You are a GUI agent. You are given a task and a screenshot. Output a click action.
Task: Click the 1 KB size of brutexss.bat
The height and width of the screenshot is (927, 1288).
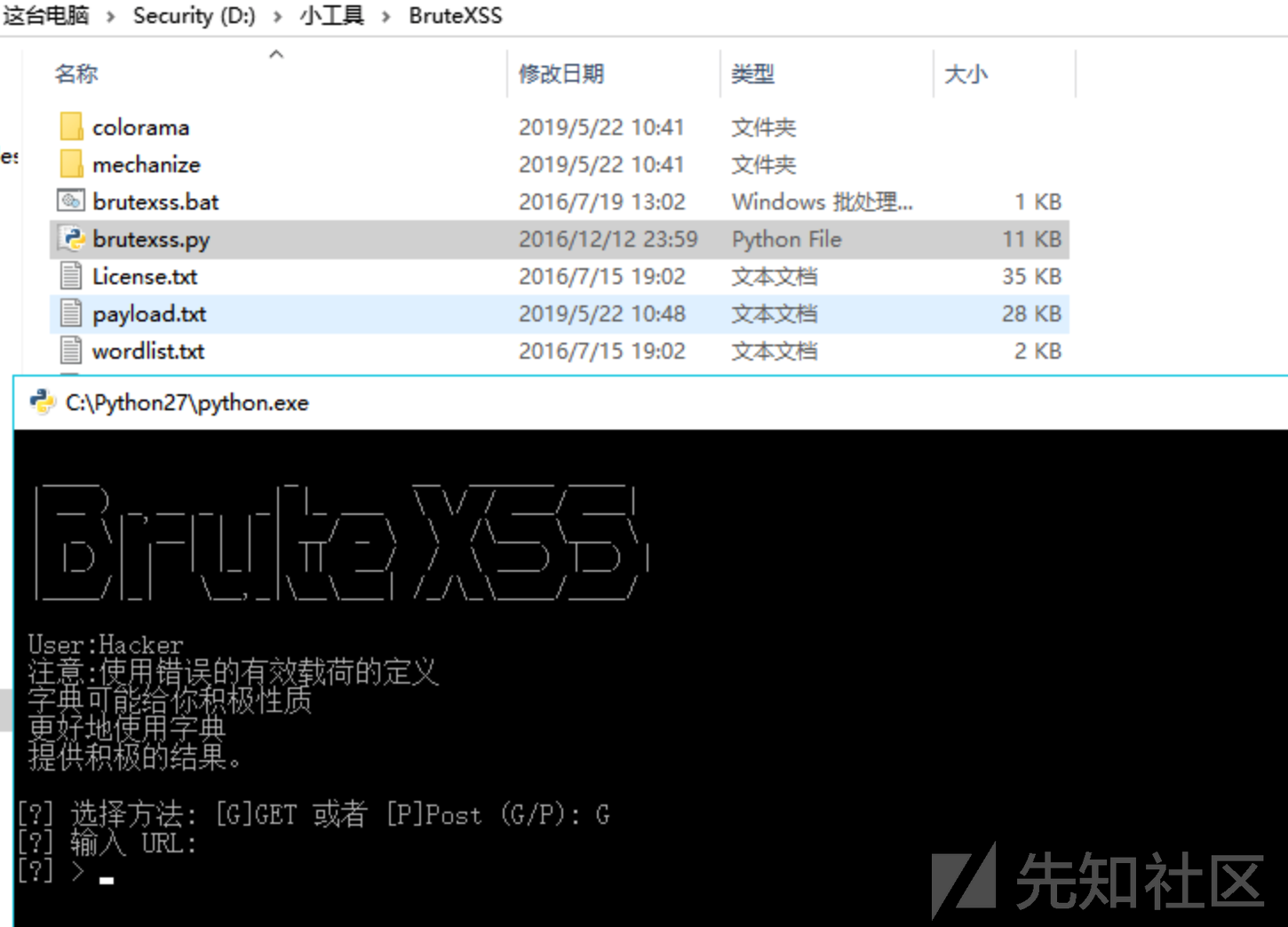tap(1038, 202)
